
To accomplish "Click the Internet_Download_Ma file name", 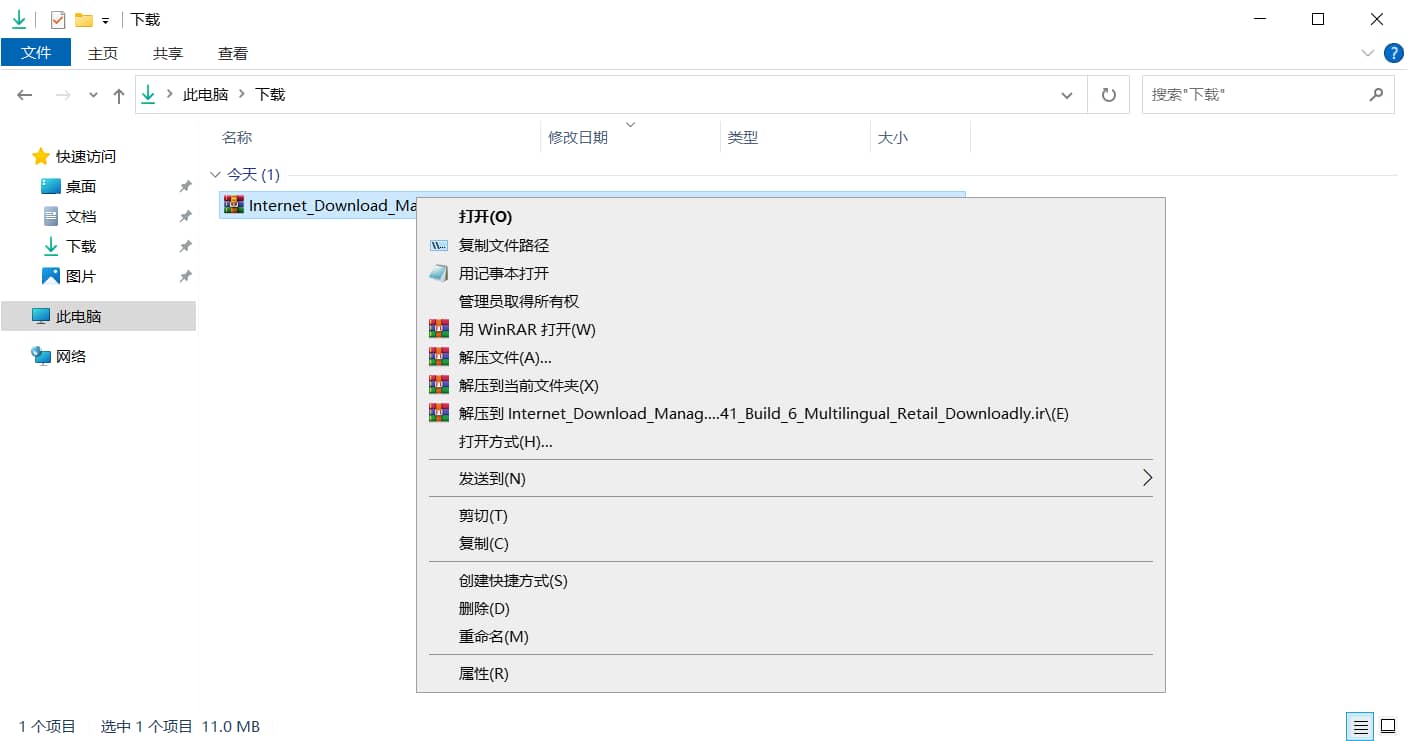I will pyautogui.click(x=332, y=205).
